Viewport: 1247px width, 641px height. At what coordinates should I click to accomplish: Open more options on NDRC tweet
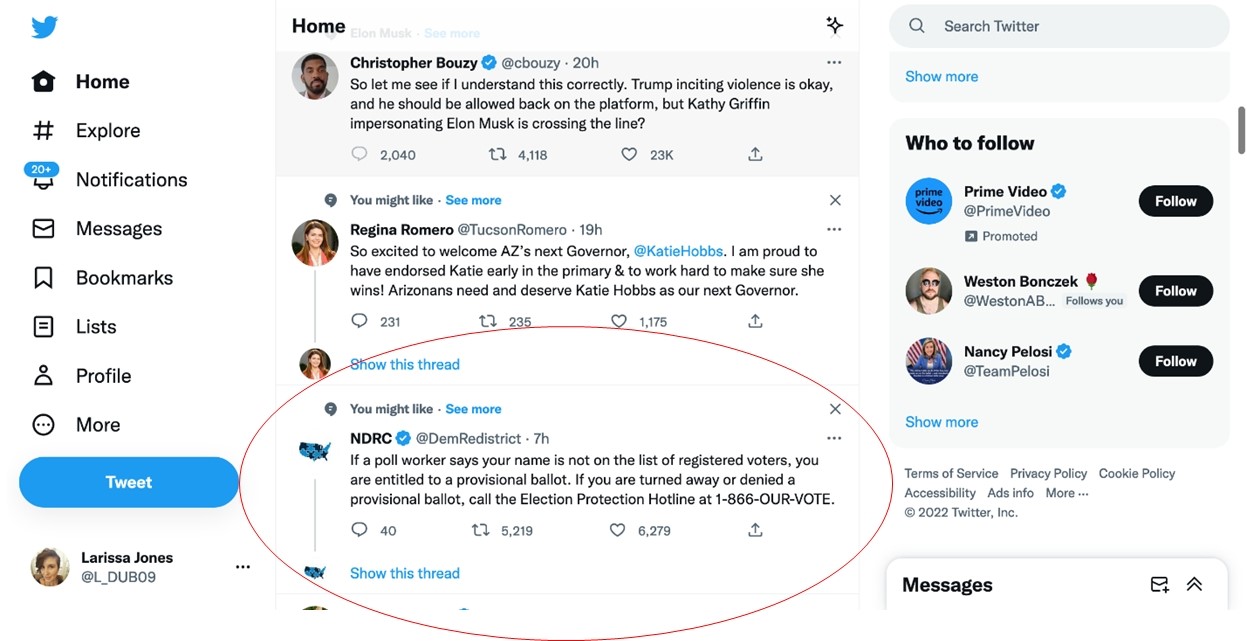coord(834,438)
